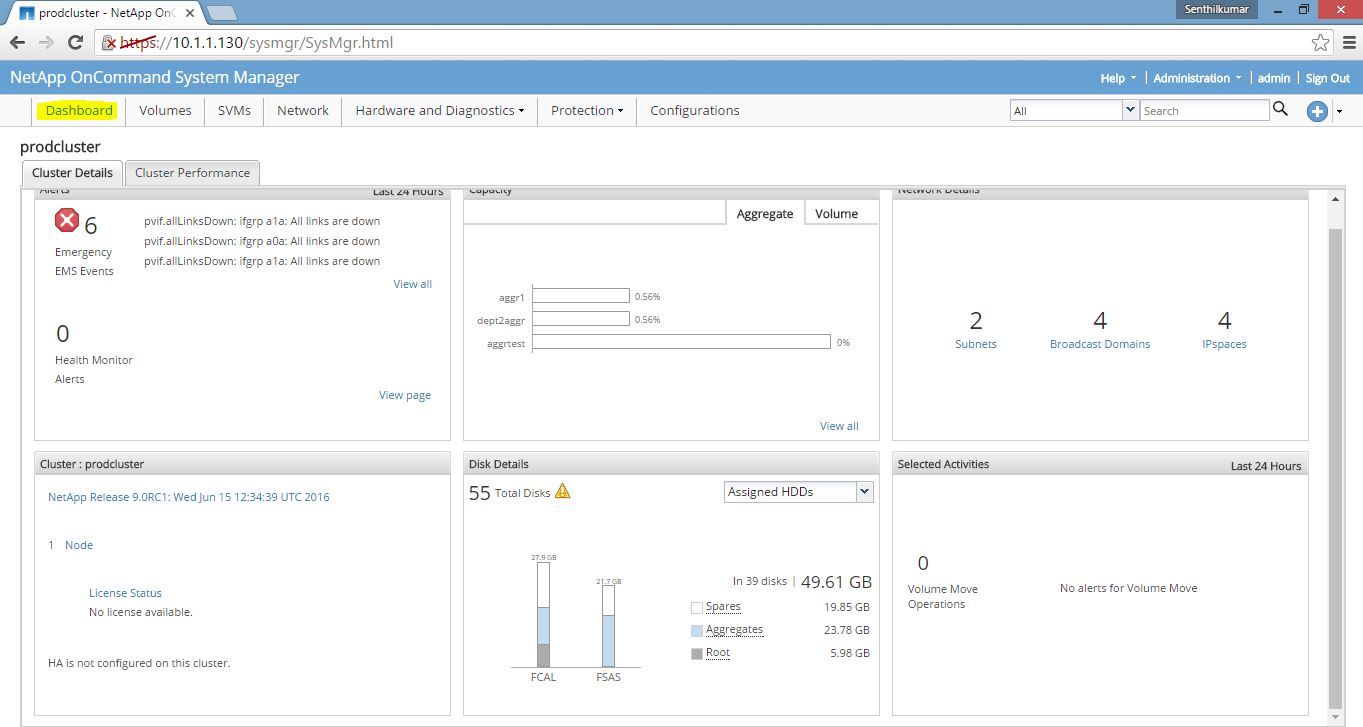The image size is (1363, 727).
Task: Toggle the Root checkbox in Disk Details
Action: coord(696,653)
